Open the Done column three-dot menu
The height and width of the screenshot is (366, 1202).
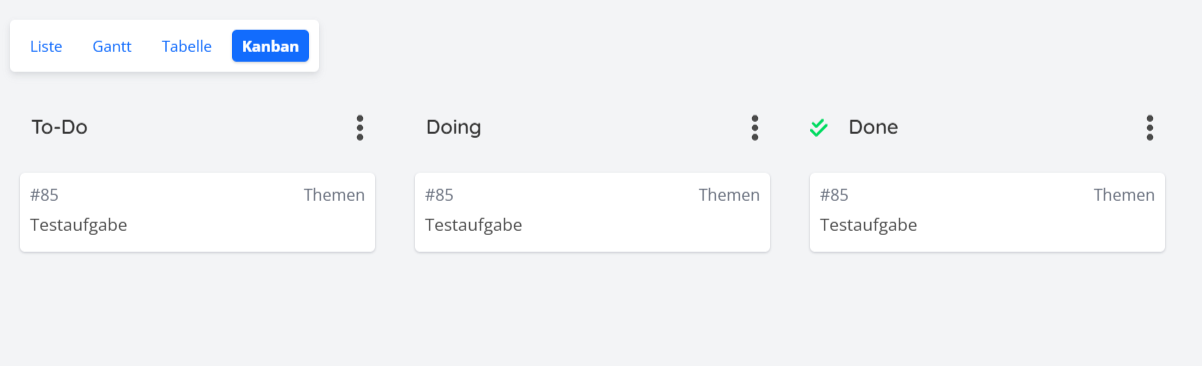pos(1150,128)
